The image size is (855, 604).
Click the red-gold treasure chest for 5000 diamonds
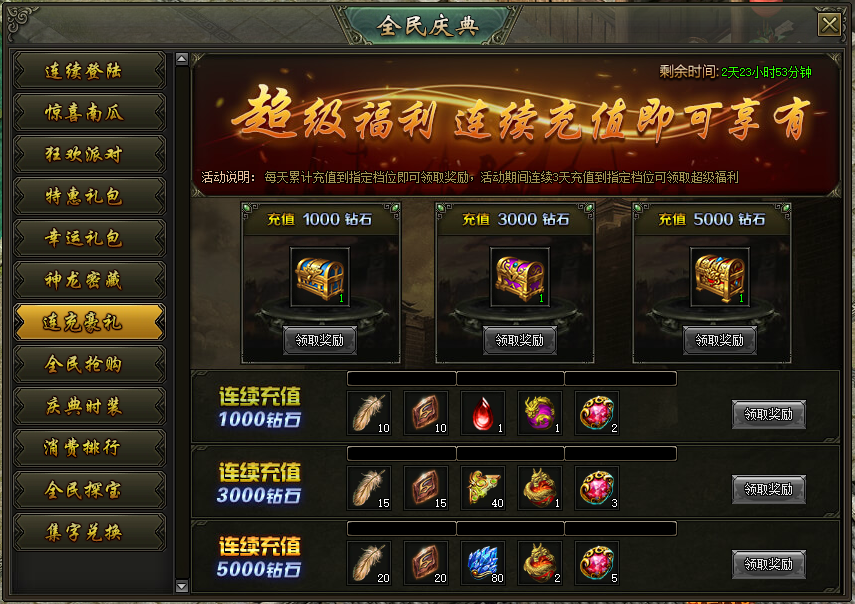point(720,276)
